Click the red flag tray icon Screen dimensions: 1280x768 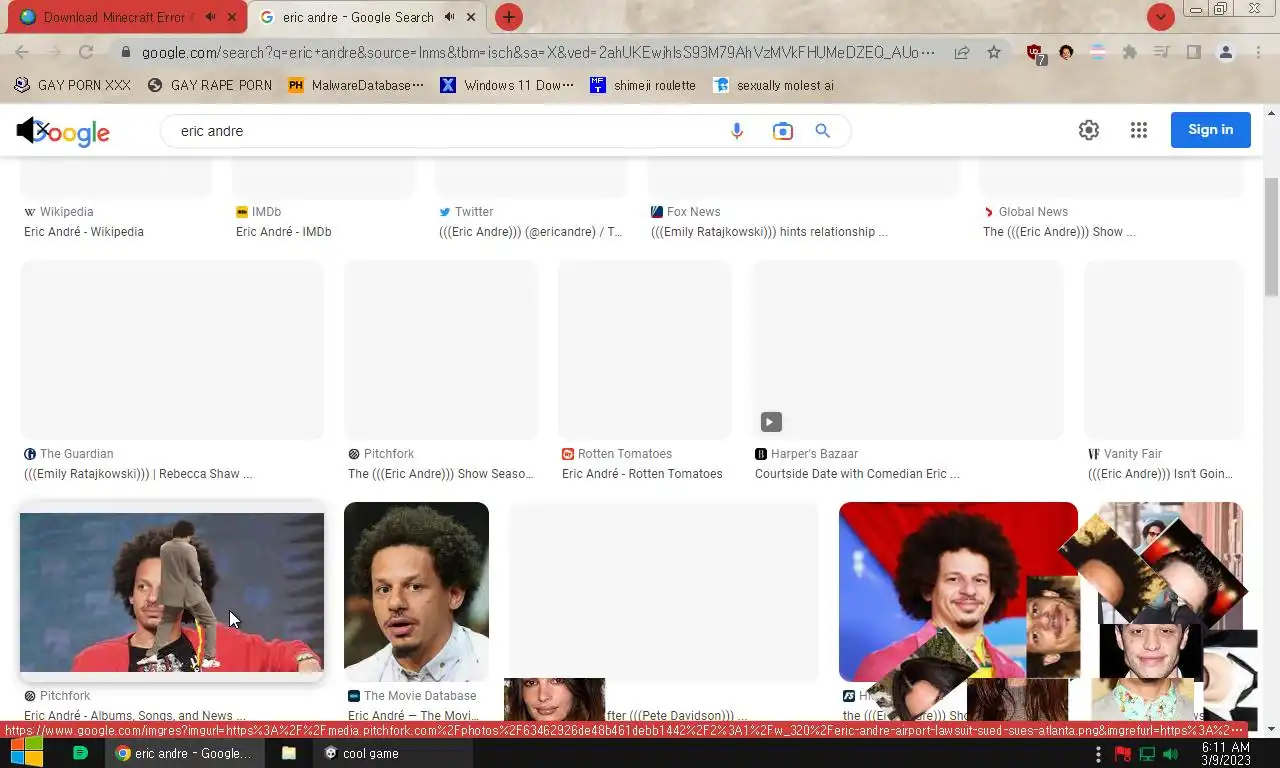tap(1123, 753)
